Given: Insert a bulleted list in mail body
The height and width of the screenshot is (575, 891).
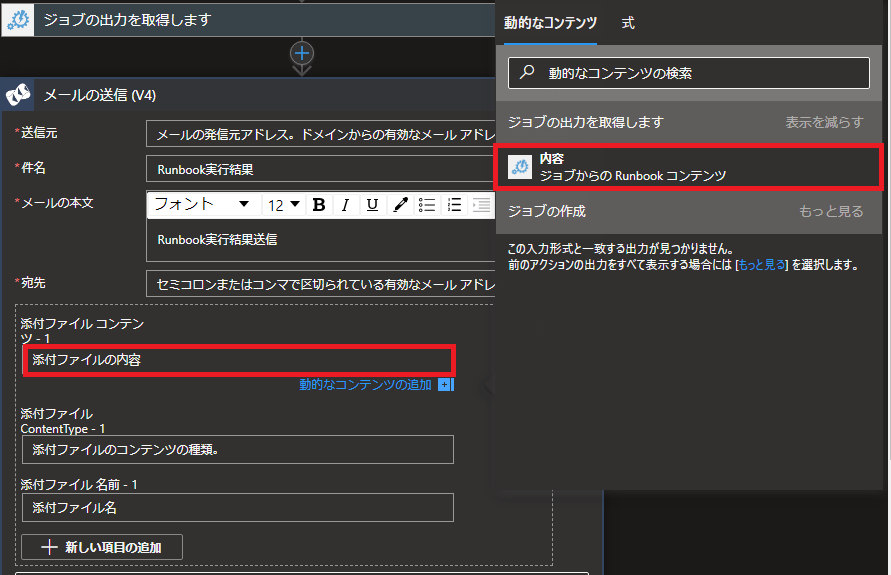Looking at the screenshot, I should tap(427, 205).
